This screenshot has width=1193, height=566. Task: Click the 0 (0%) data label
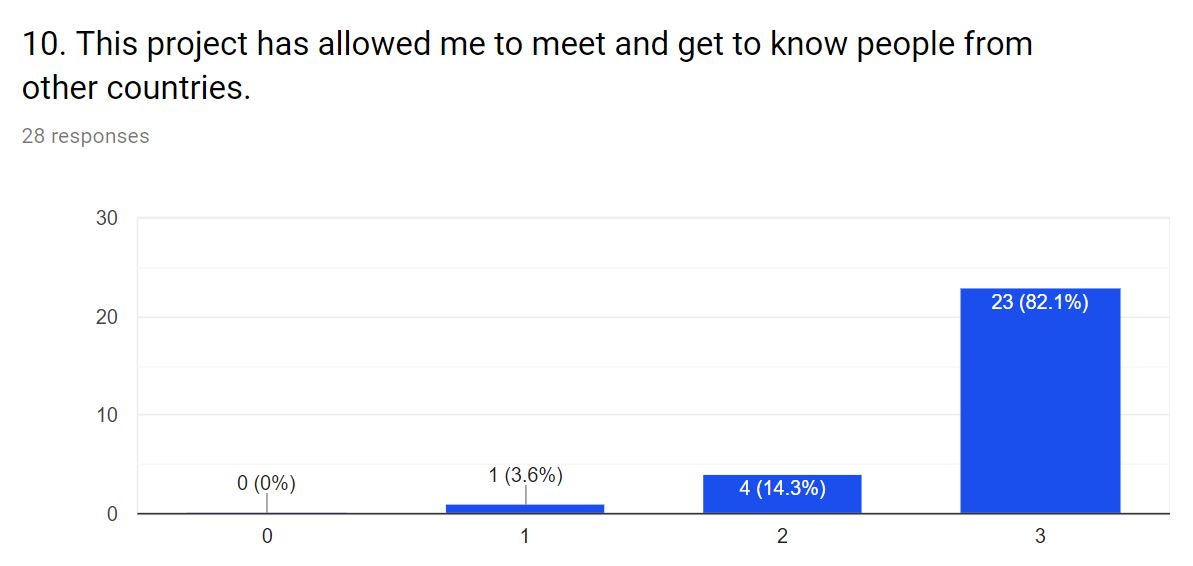266,483
